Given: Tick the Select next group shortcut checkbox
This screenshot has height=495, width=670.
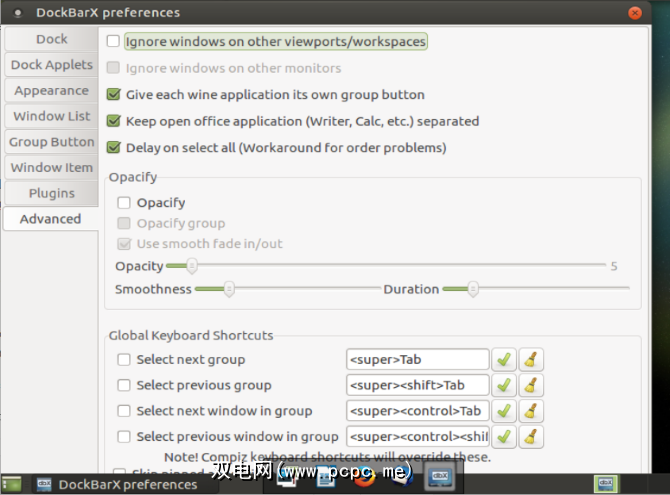Looking at the screenshot, I should [x=125, y=359].
